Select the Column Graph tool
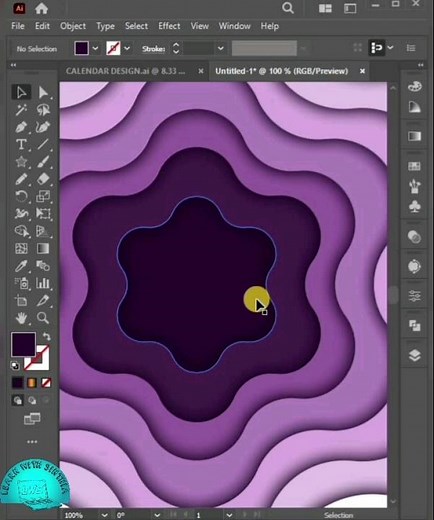The image size is (434, 520). coord(43,283)
